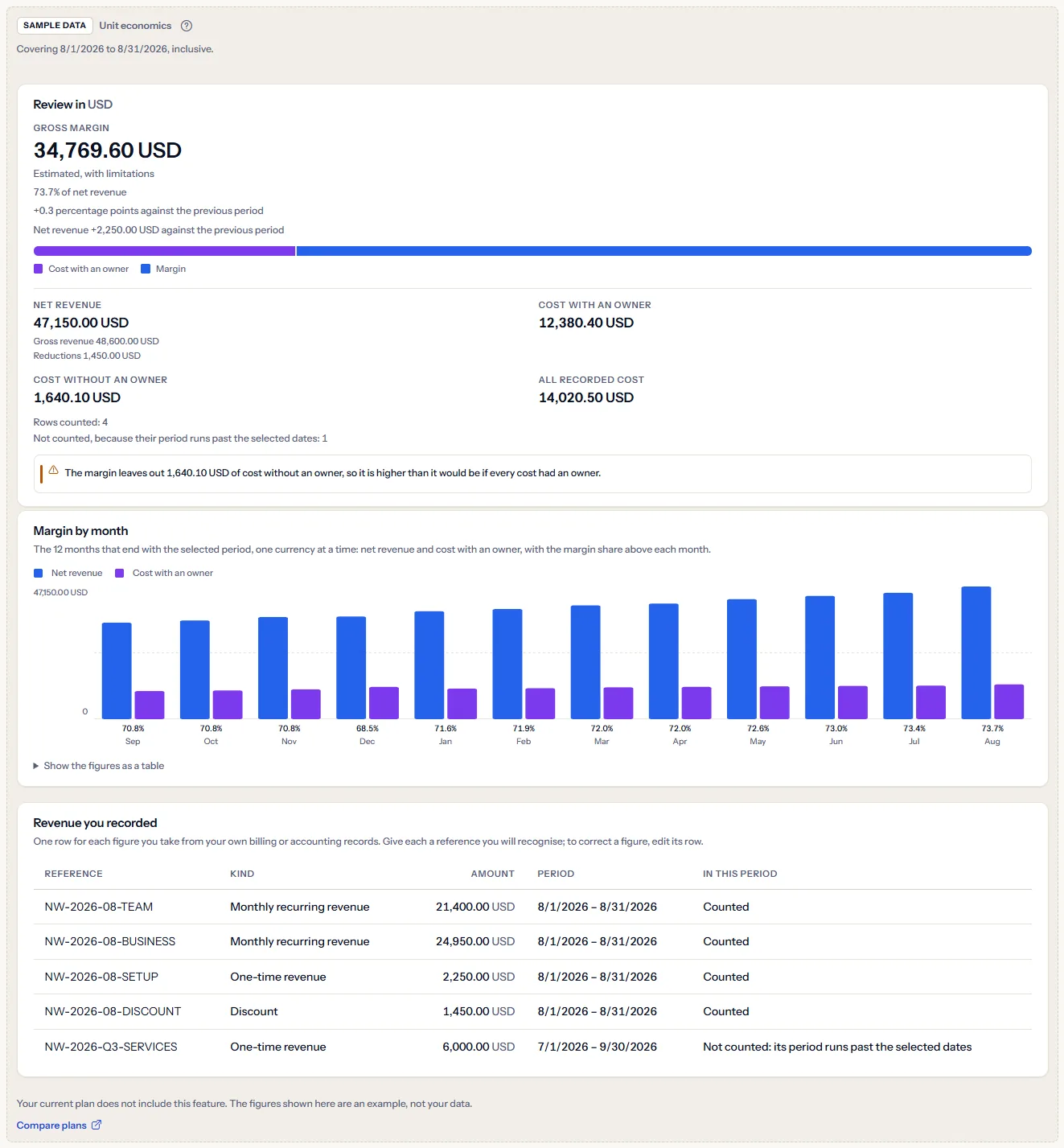
Task: Click the purple Cost with an owner swatch under the margin bar
Action: click(38, 269)
